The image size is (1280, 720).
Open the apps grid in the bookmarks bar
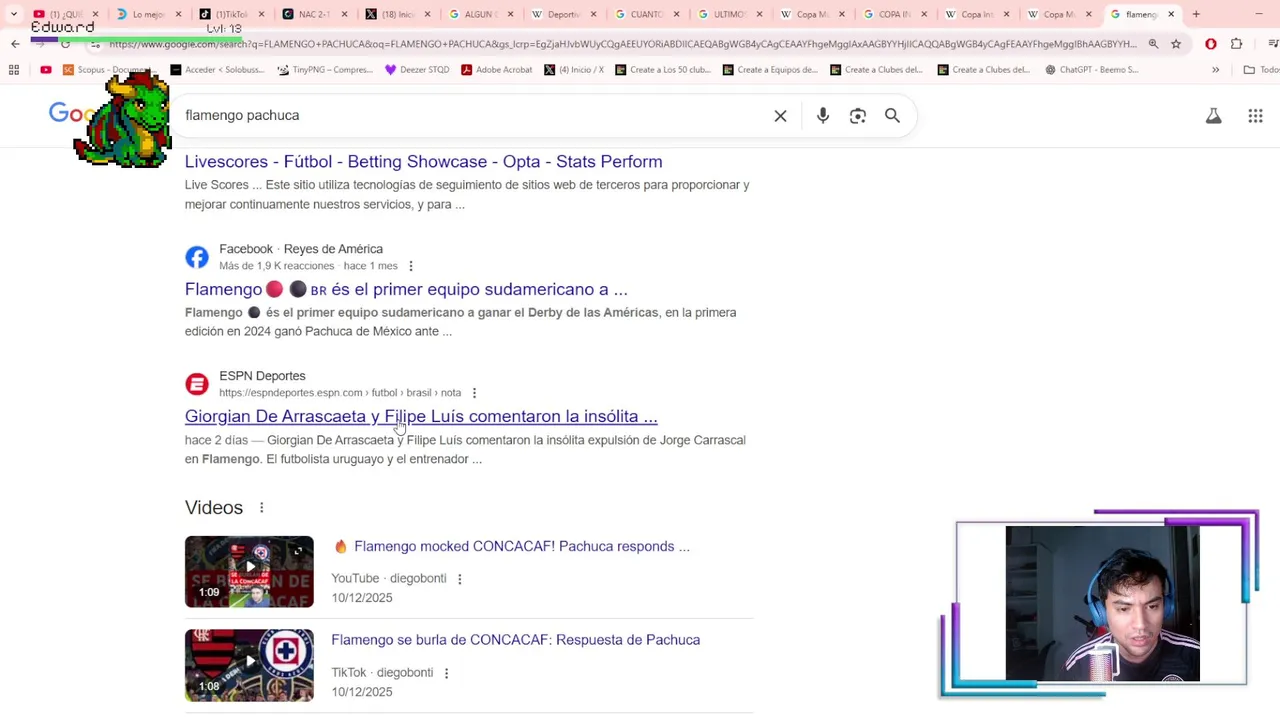point(14,70)
